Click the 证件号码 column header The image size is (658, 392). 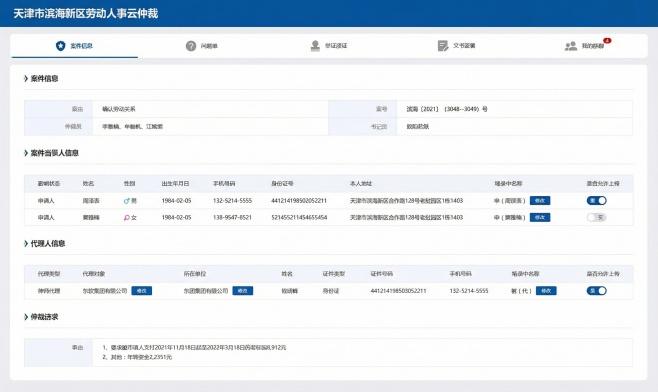(x=381, y=274)
